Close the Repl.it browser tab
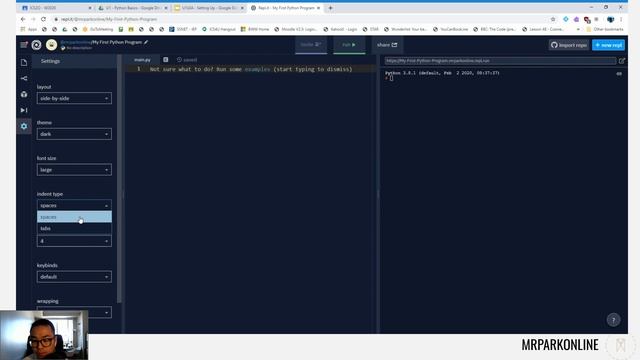 (x=318, y=8)
